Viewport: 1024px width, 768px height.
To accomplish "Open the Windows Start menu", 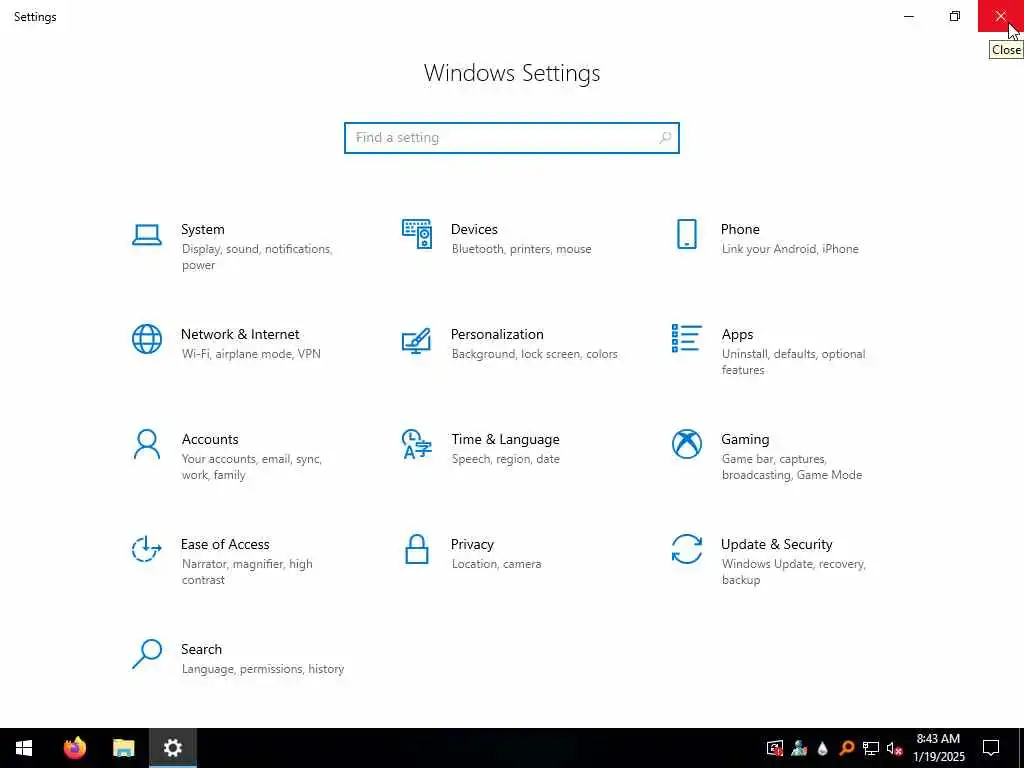I will [24, 748].
